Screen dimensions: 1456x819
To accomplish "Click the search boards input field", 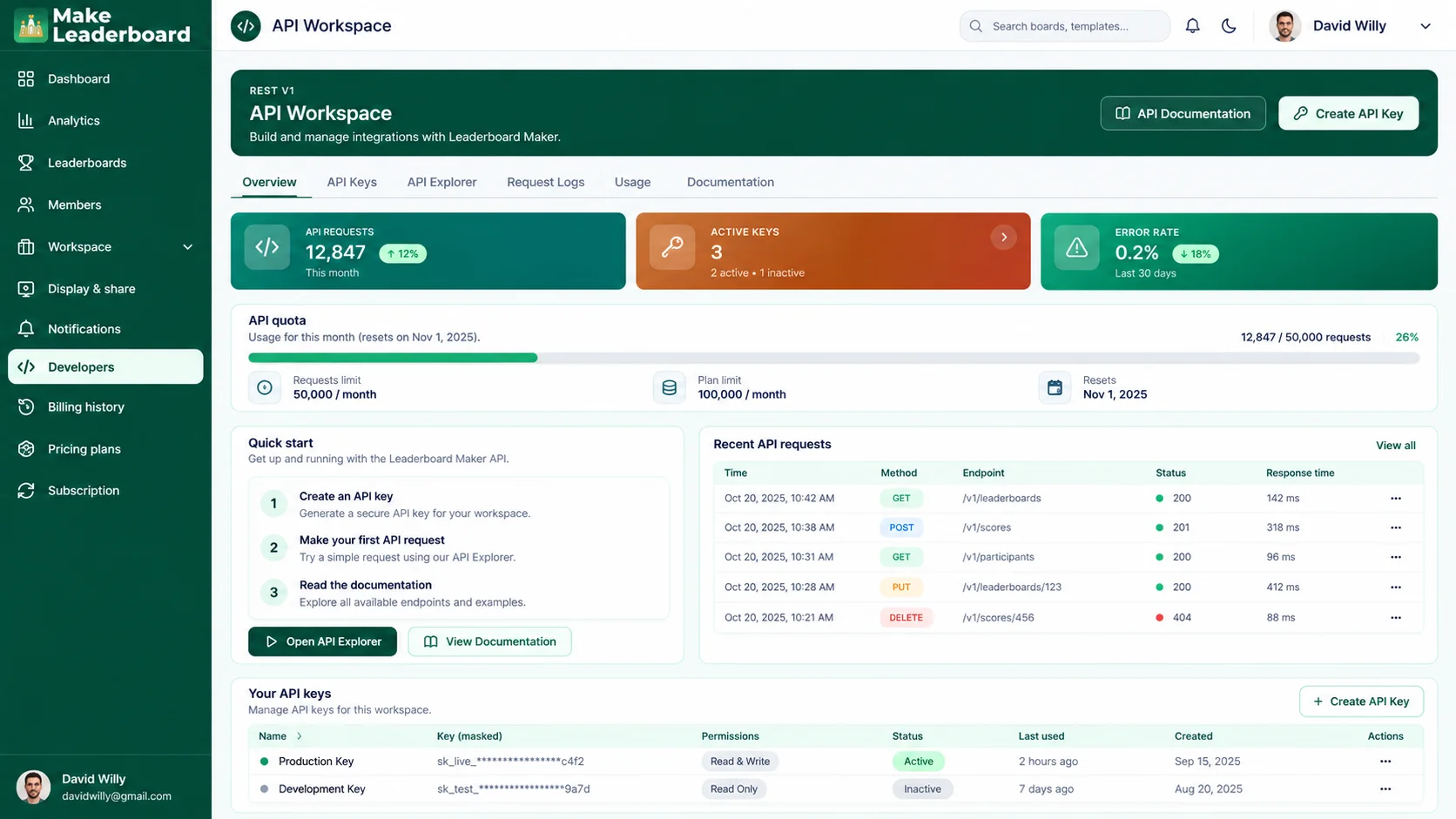I will tap(1064, 26).
